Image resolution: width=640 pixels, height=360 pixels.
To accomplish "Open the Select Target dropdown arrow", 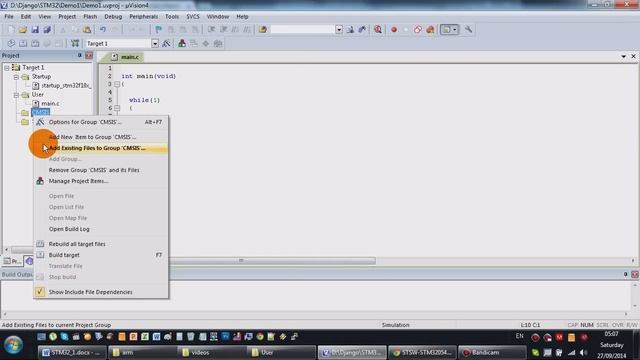I will [x=155, y=44].
